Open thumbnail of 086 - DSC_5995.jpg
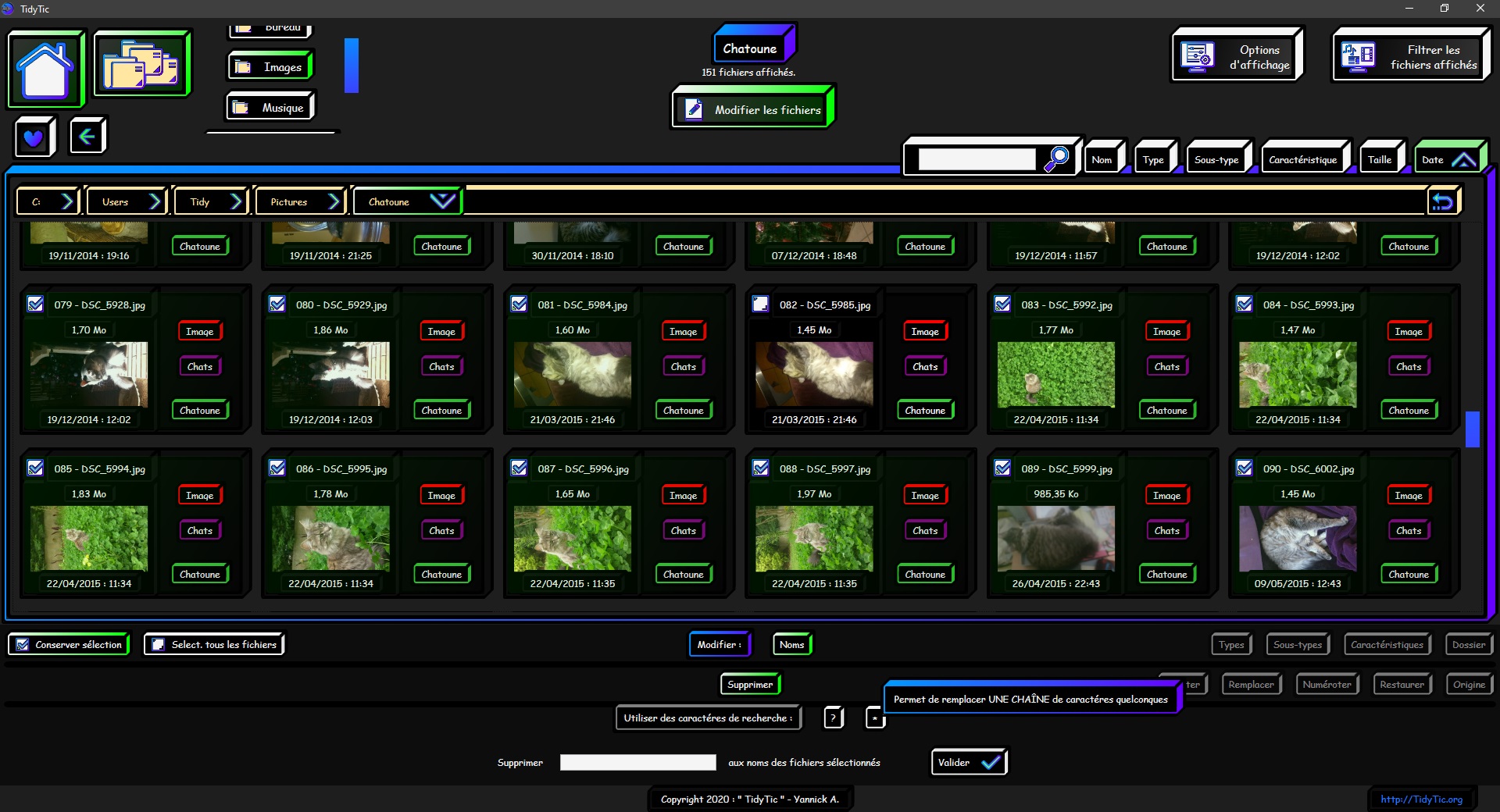 330,538
